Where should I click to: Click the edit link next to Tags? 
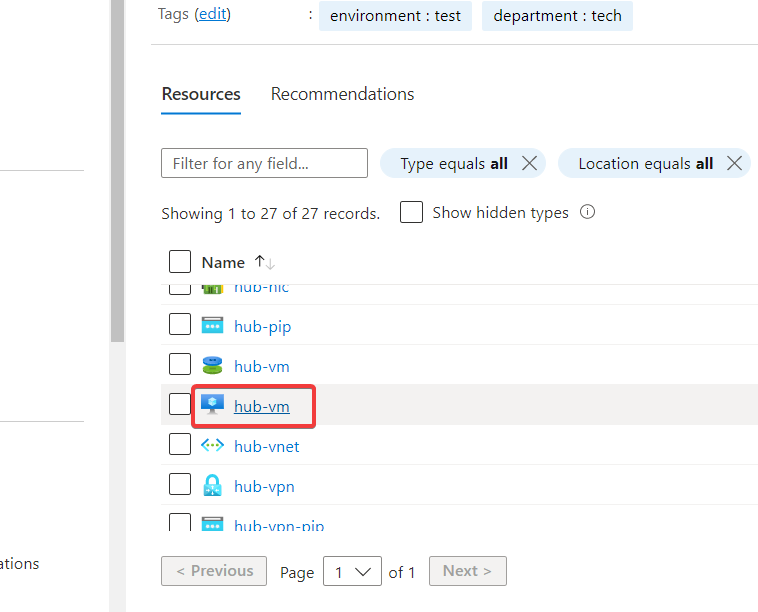(x=211, y=14)
